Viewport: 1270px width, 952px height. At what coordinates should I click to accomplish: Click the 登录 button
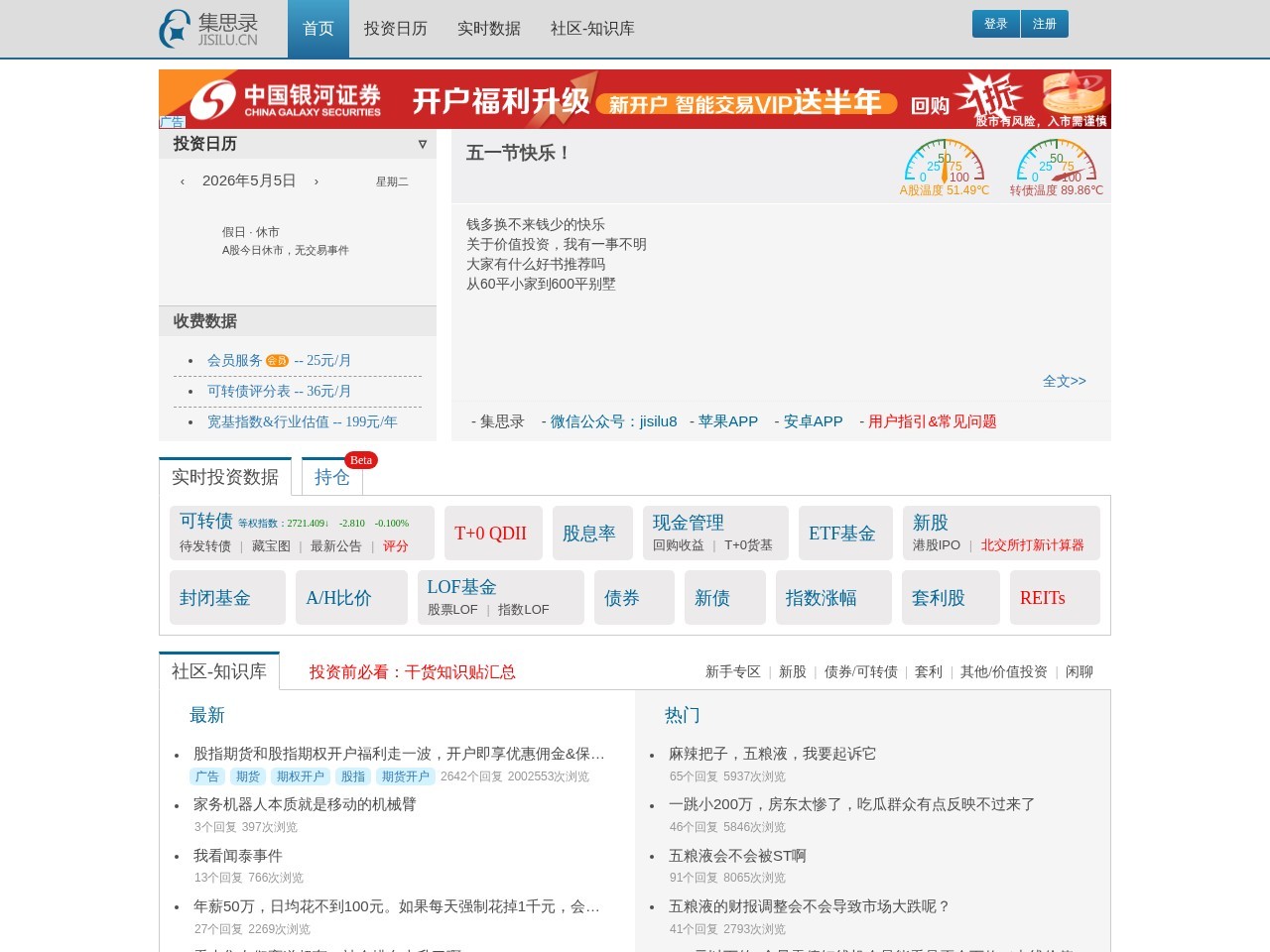(x=996, y=24)
